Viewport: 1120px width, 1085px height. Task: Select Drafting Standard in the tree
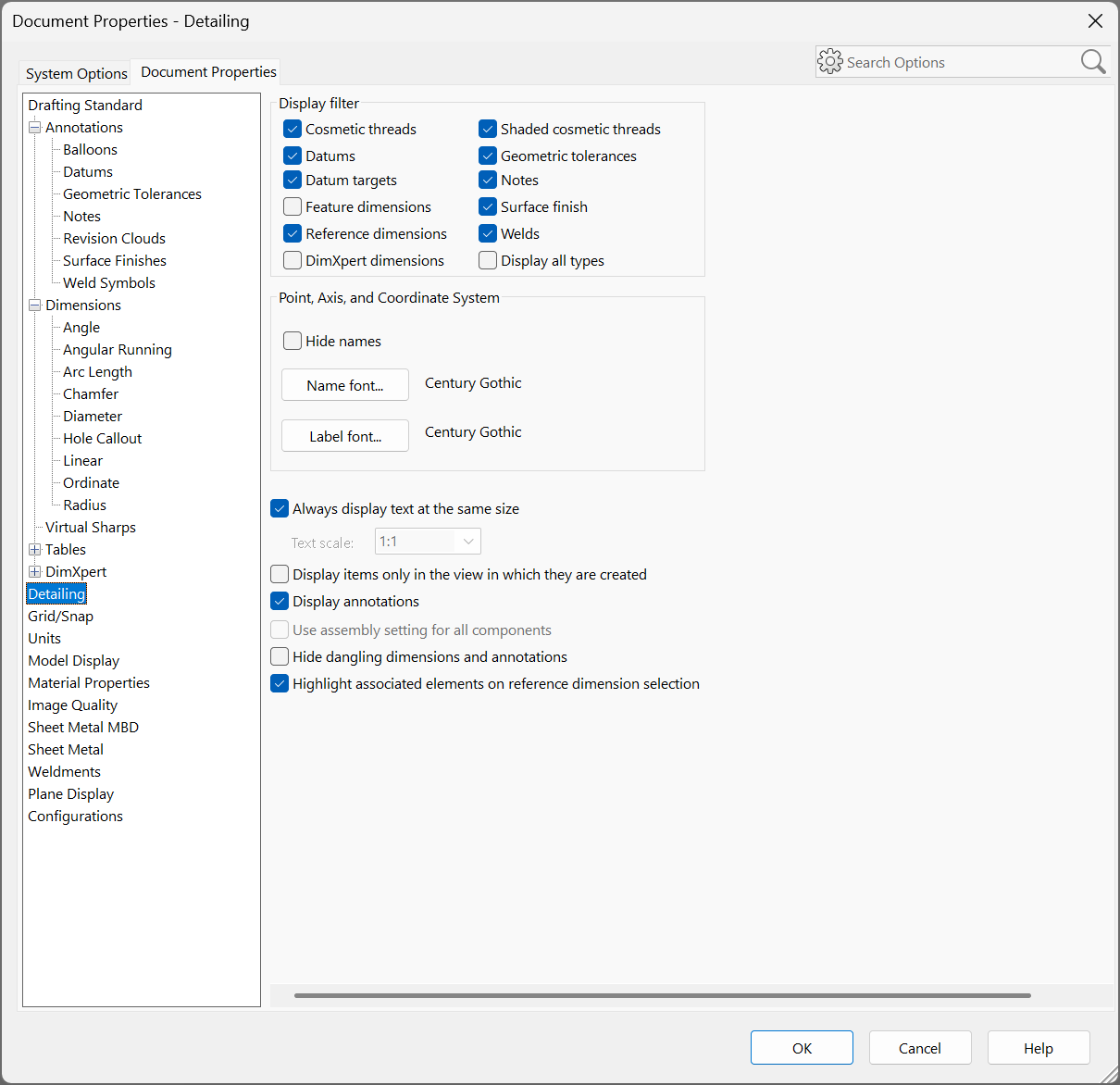(85, 106)
